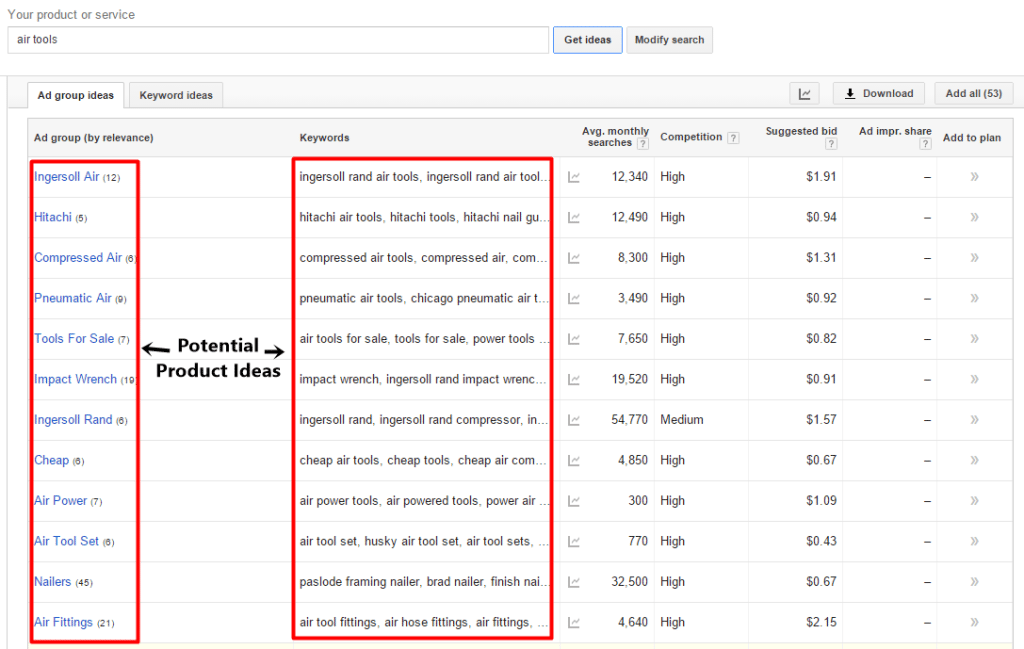Click the chart view icon beside Download

click(x=804, y=94)
